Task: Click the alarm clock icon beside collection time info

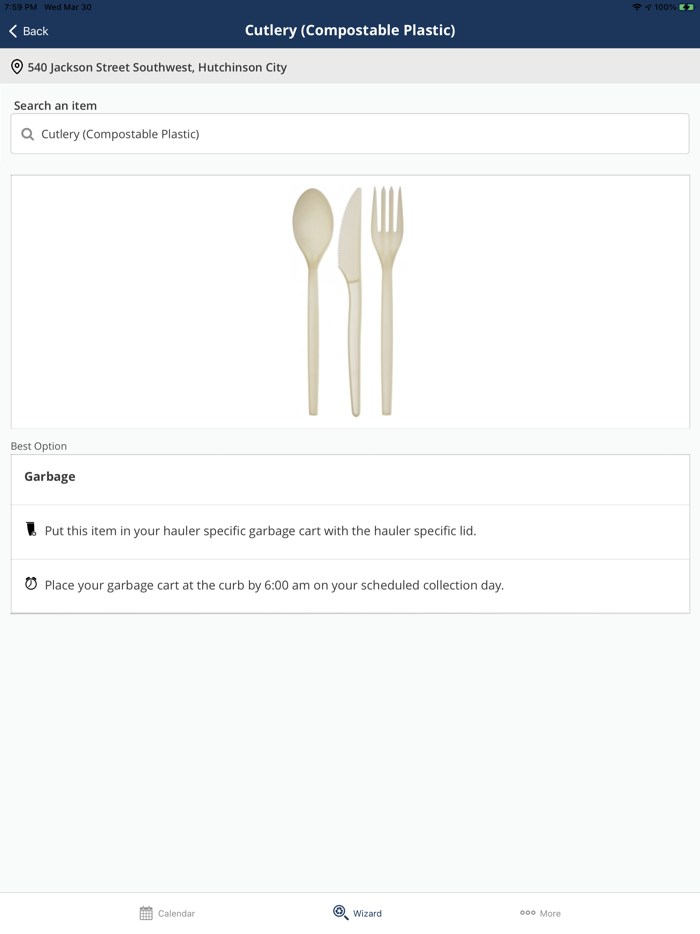Action: tap(31, 584)
